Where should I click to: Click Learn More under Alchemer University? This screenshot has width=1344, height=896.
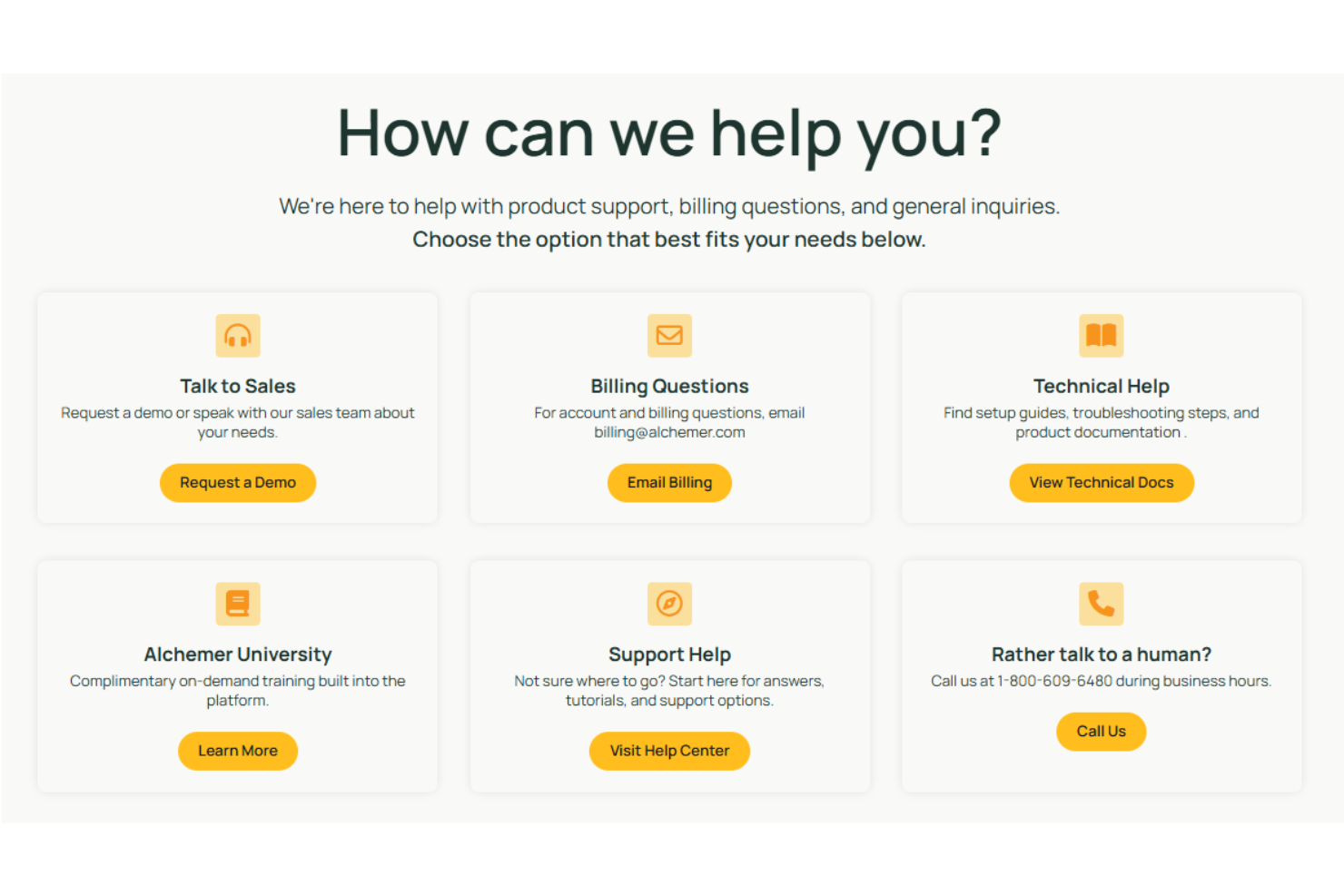click(x=237, y=751)
